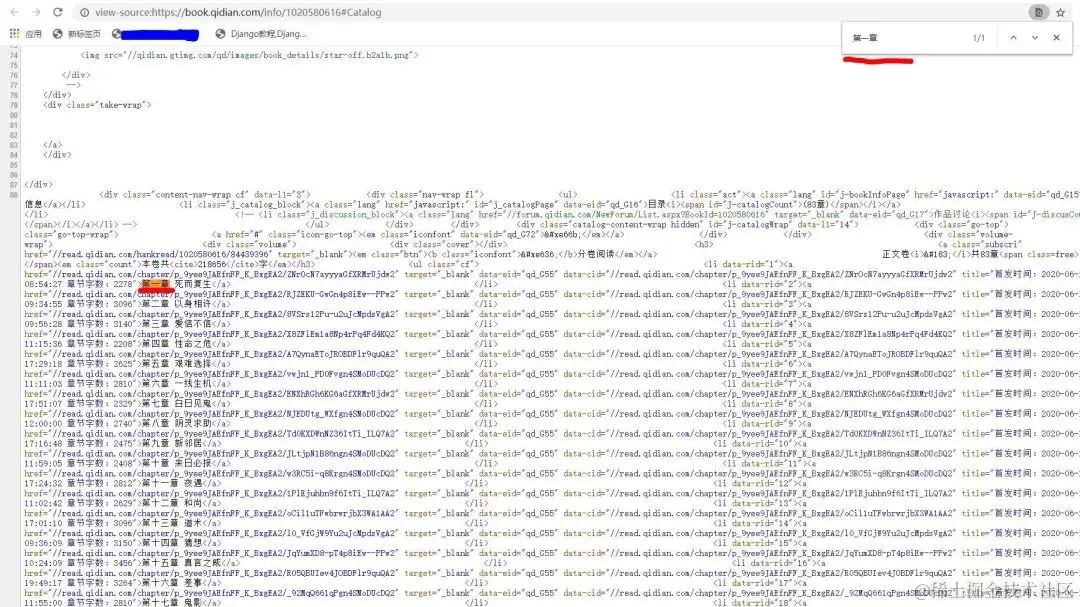1080x607 pixels.
Task: Reload the view-source page
Action: click(x=58, y=12)
